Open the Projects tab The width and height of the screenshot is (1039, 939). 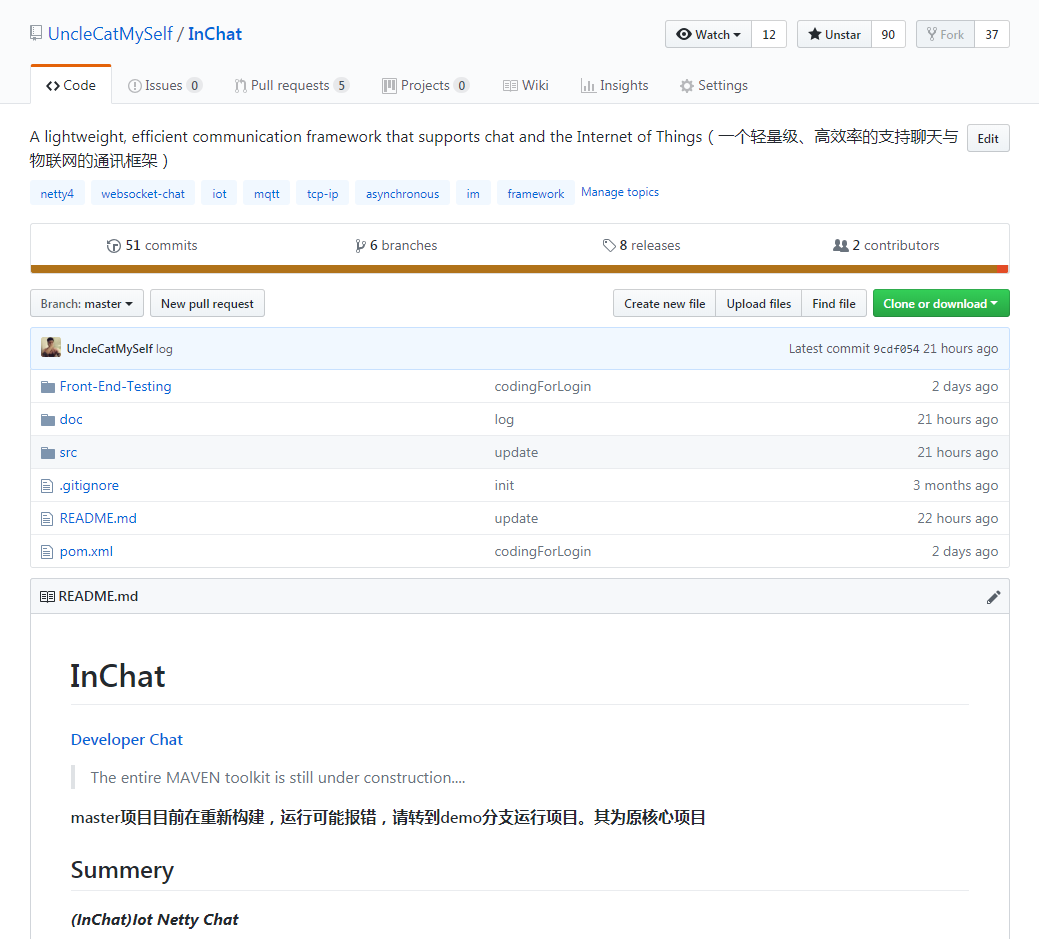click(x=425, y=85)
